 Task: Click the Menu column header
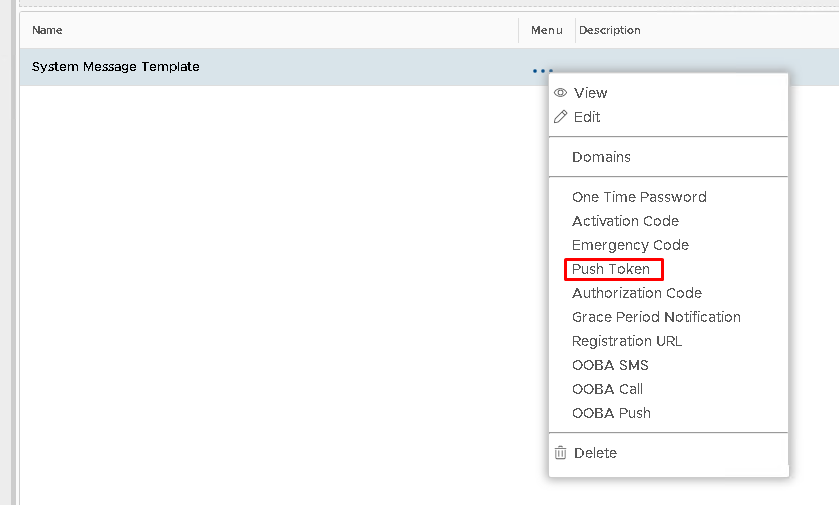(546, 30)
